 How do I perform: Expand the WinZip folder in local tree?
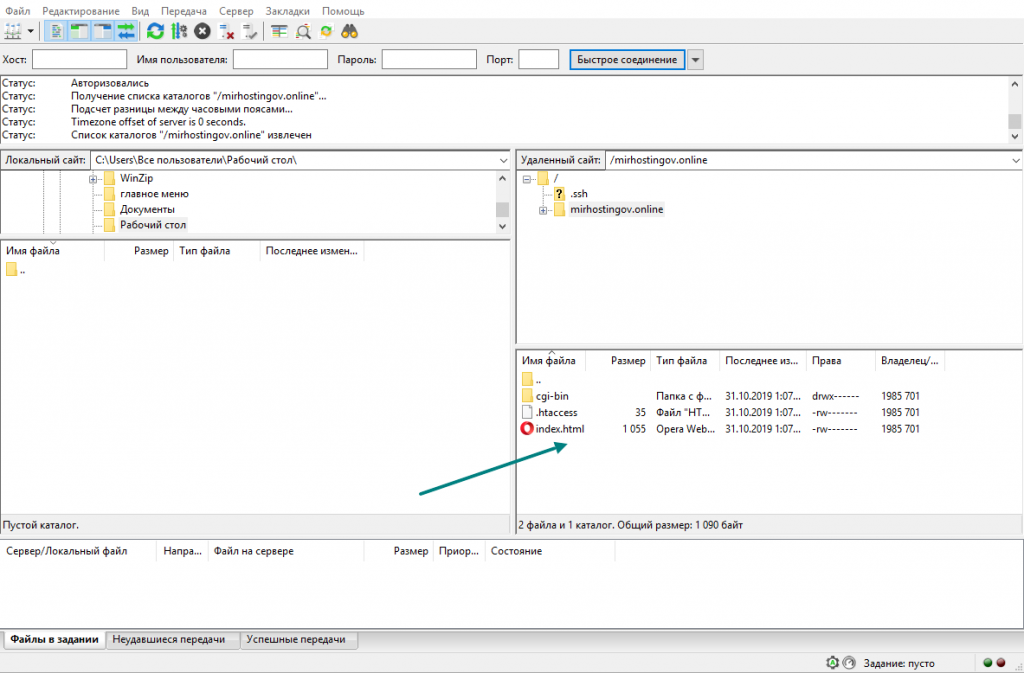point(93,178)
